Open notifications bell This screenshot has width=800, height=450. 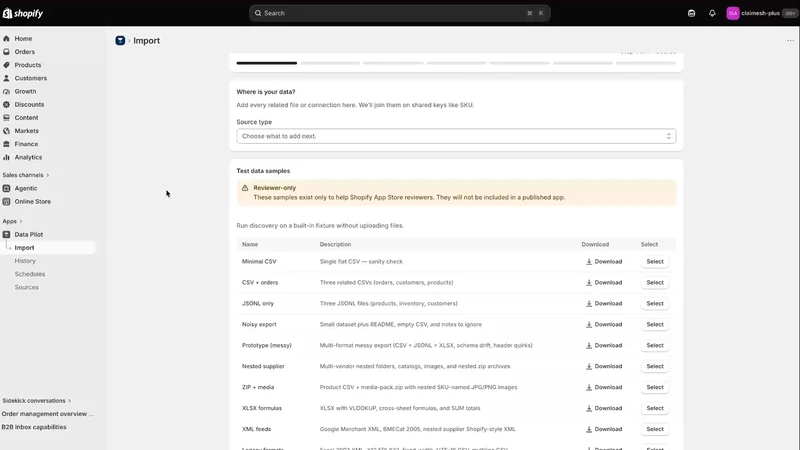click(712, 13)
